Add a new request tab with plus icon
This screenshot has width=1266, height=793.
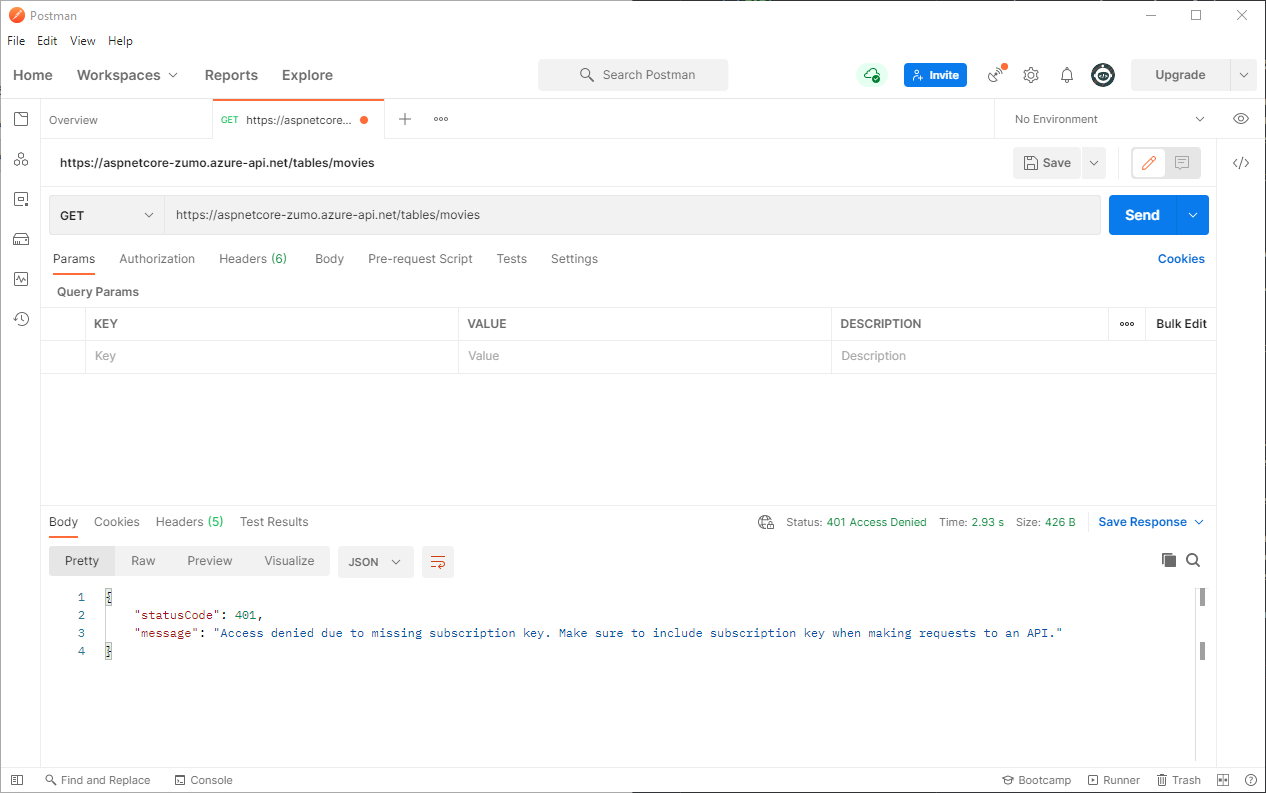[x=405, y=119]
